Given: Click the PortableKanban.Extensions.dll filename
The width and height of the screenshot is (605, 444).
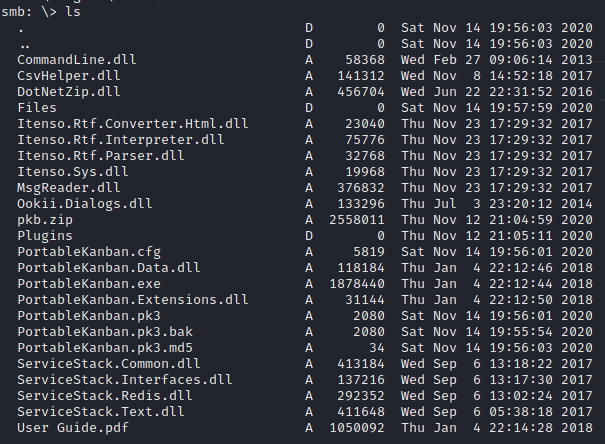Looking at the screenshot, I should pos(133,299).
